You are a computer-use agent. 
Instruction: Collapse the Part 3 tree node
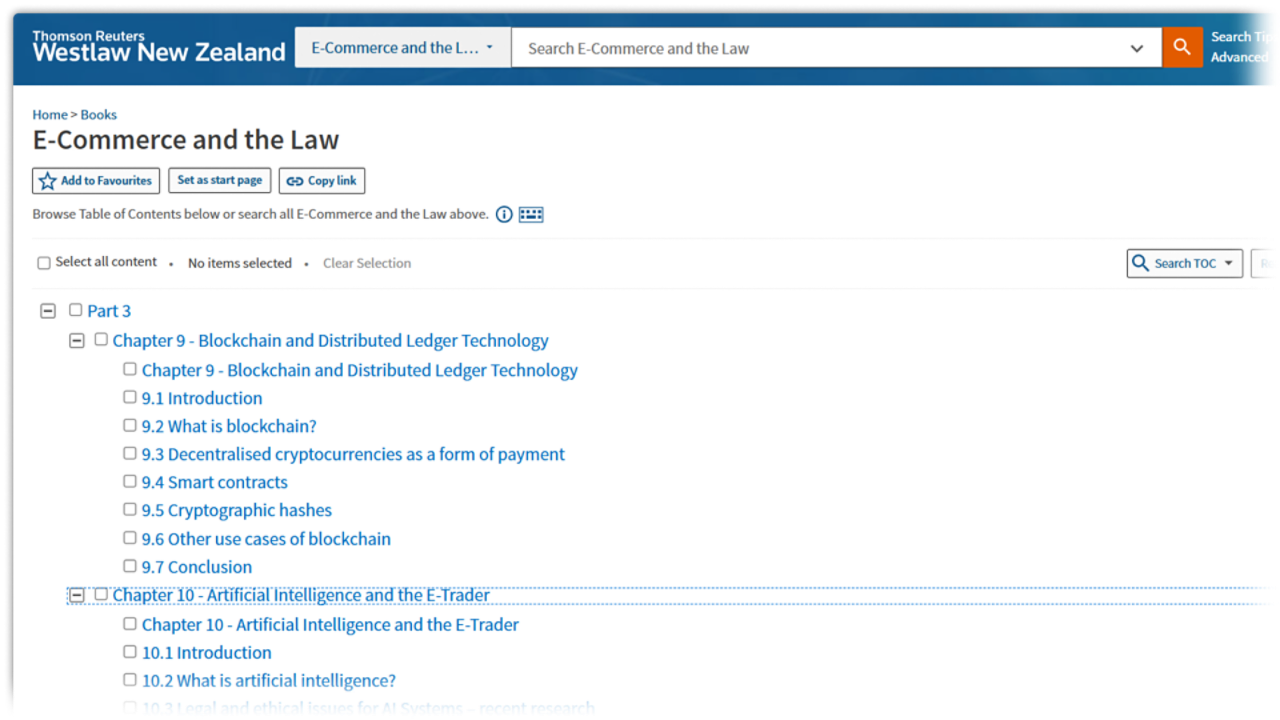coord(47,311)
